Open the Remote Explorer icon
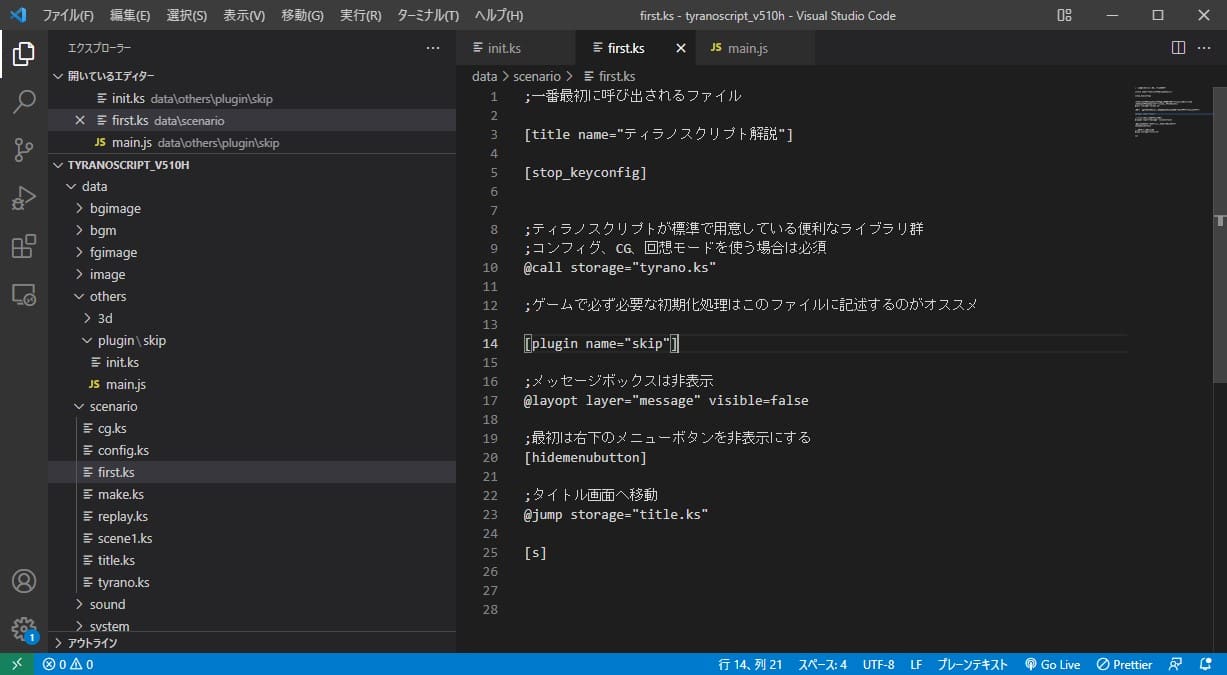This screenshot has width=1227, height=675. coord(23,295)
